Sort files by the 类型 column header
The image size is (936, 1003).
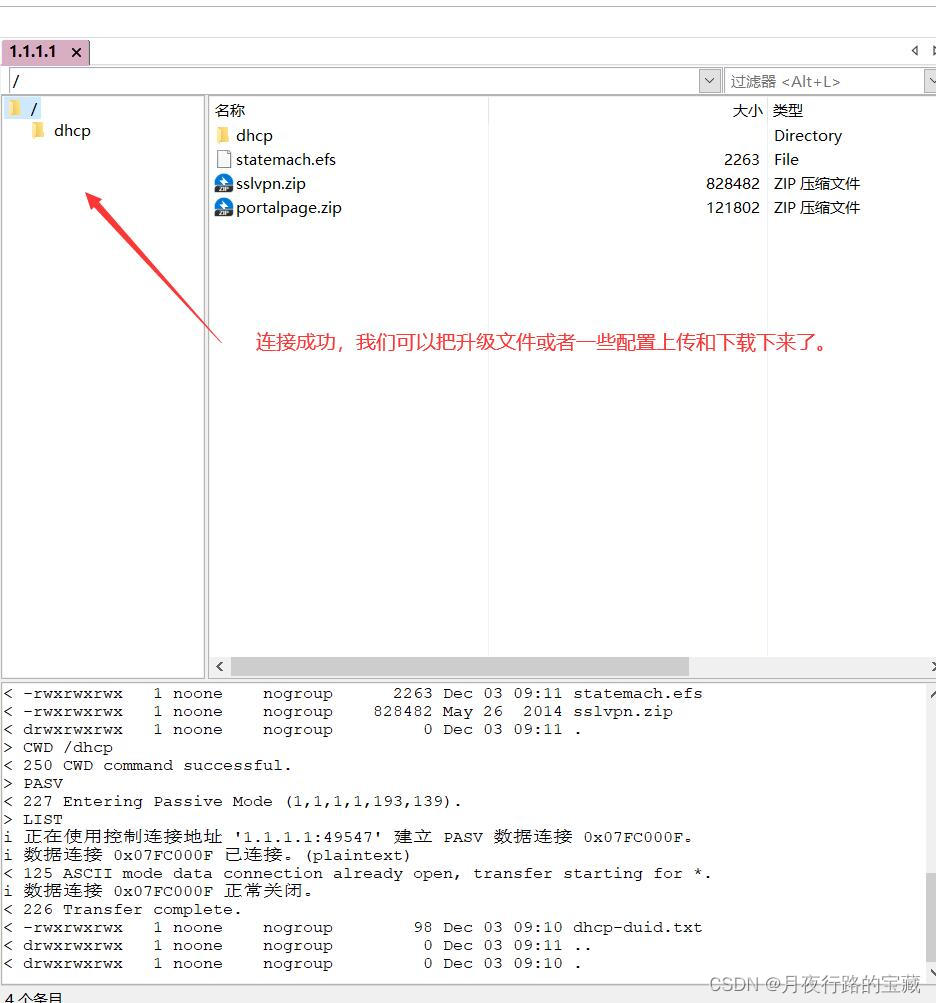coord(788,110)
